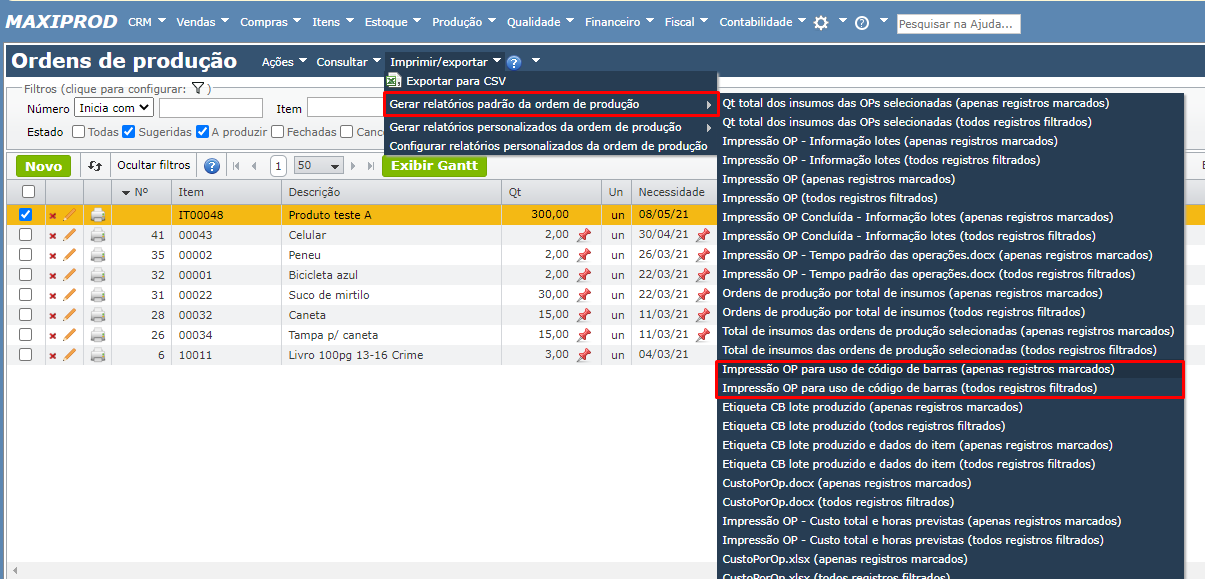Tick the checkbox for Suco de mirtilo row
Viewport: 1205px width, 579px height.
[x=26, y=295]
